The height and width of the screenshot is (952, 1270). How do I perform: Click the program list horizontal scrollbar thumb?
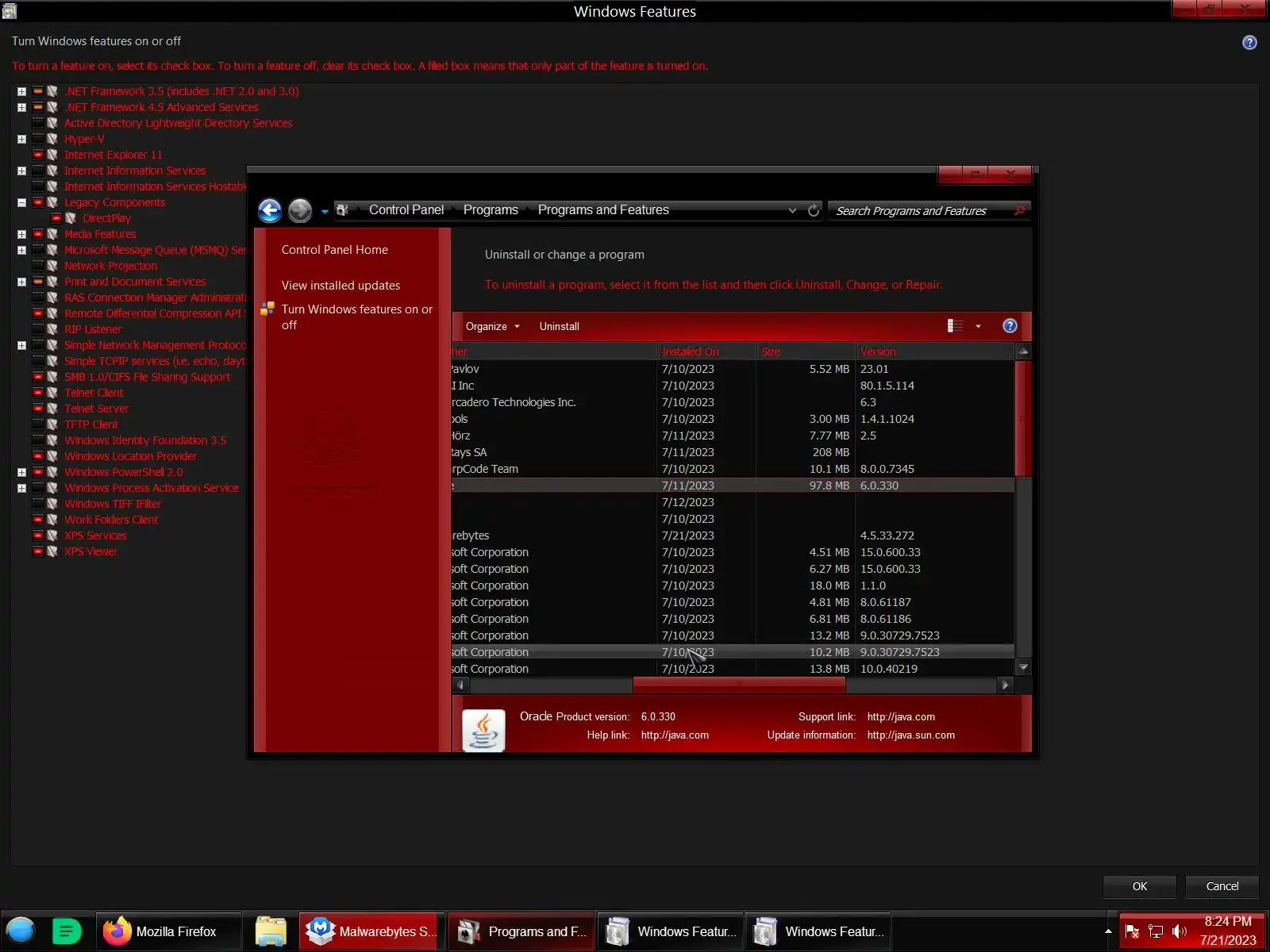pyautogui.click(x=739, y=685)
